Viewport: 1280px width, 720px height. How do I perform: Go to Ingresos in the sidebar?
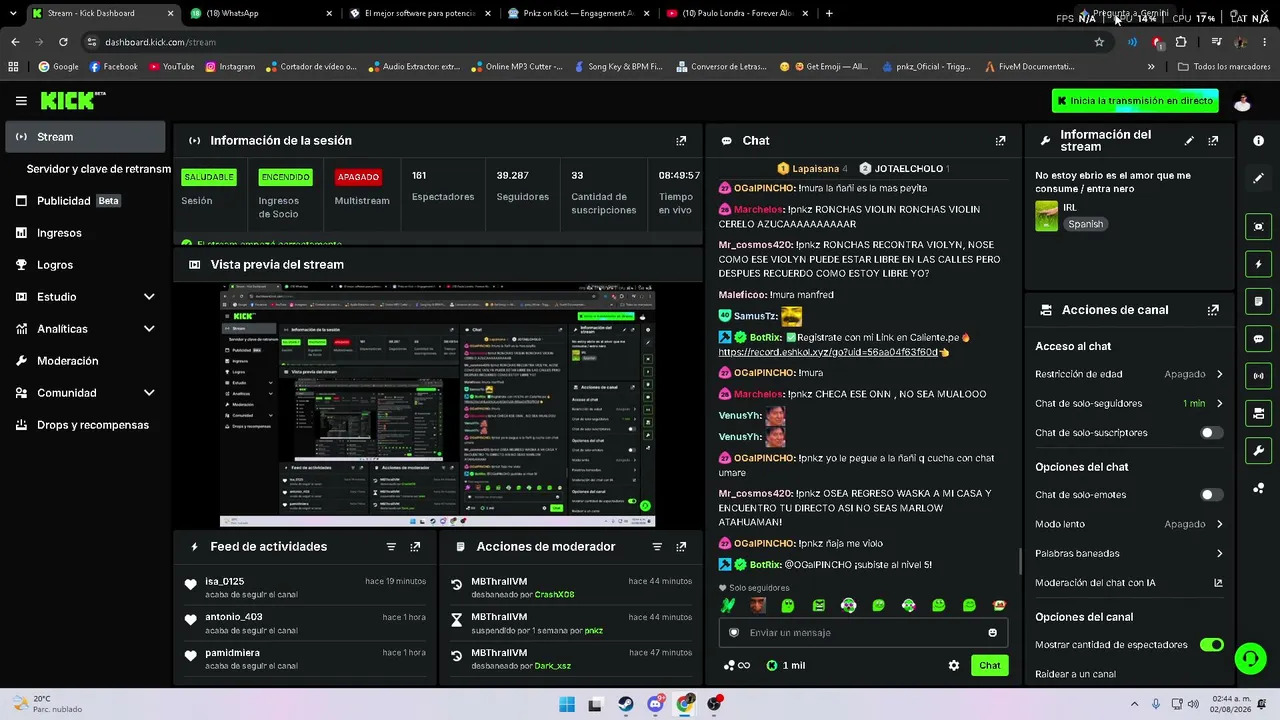coord(85,233)
